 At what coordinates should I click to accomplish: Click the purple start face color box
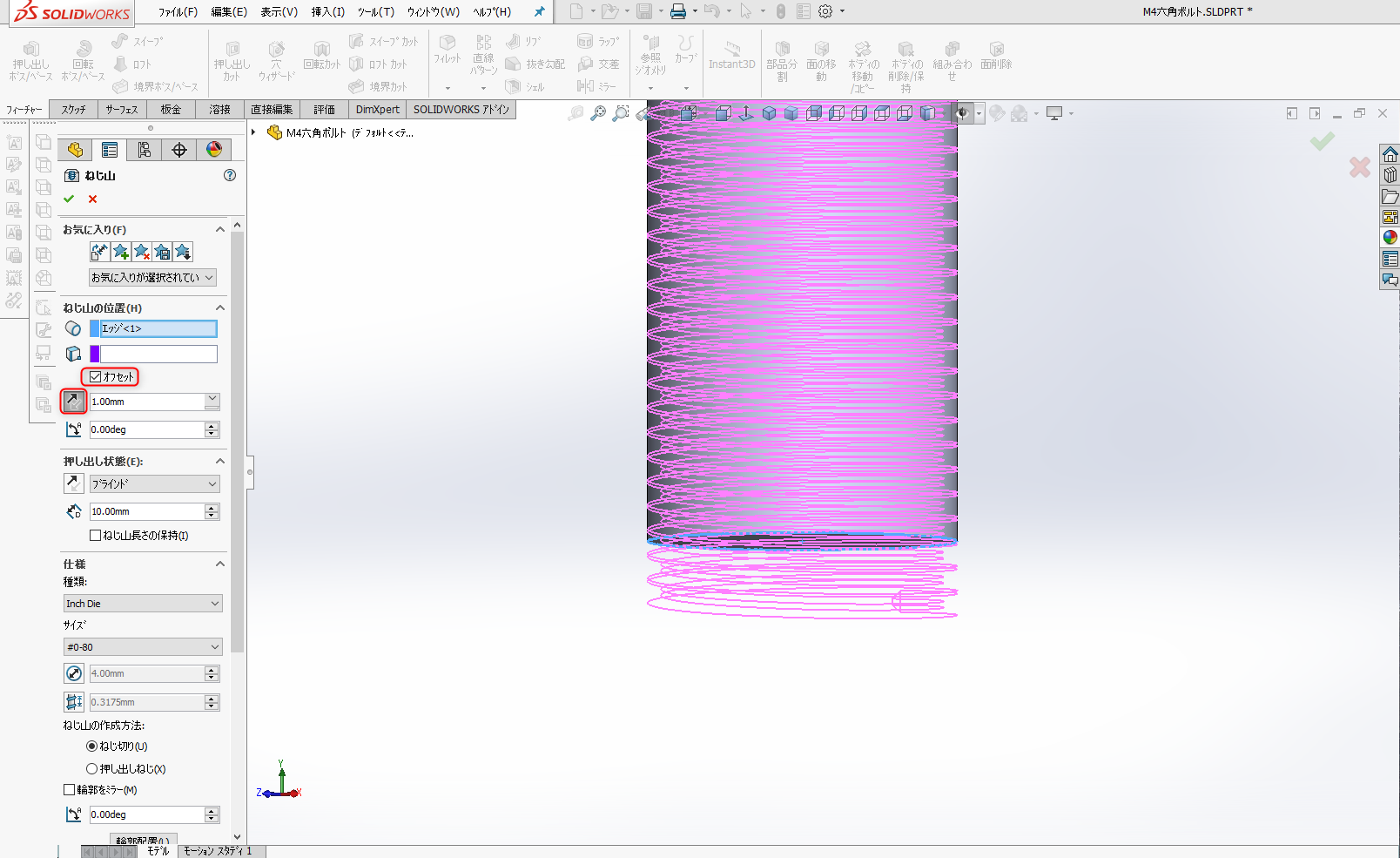[x=95, y=354]
